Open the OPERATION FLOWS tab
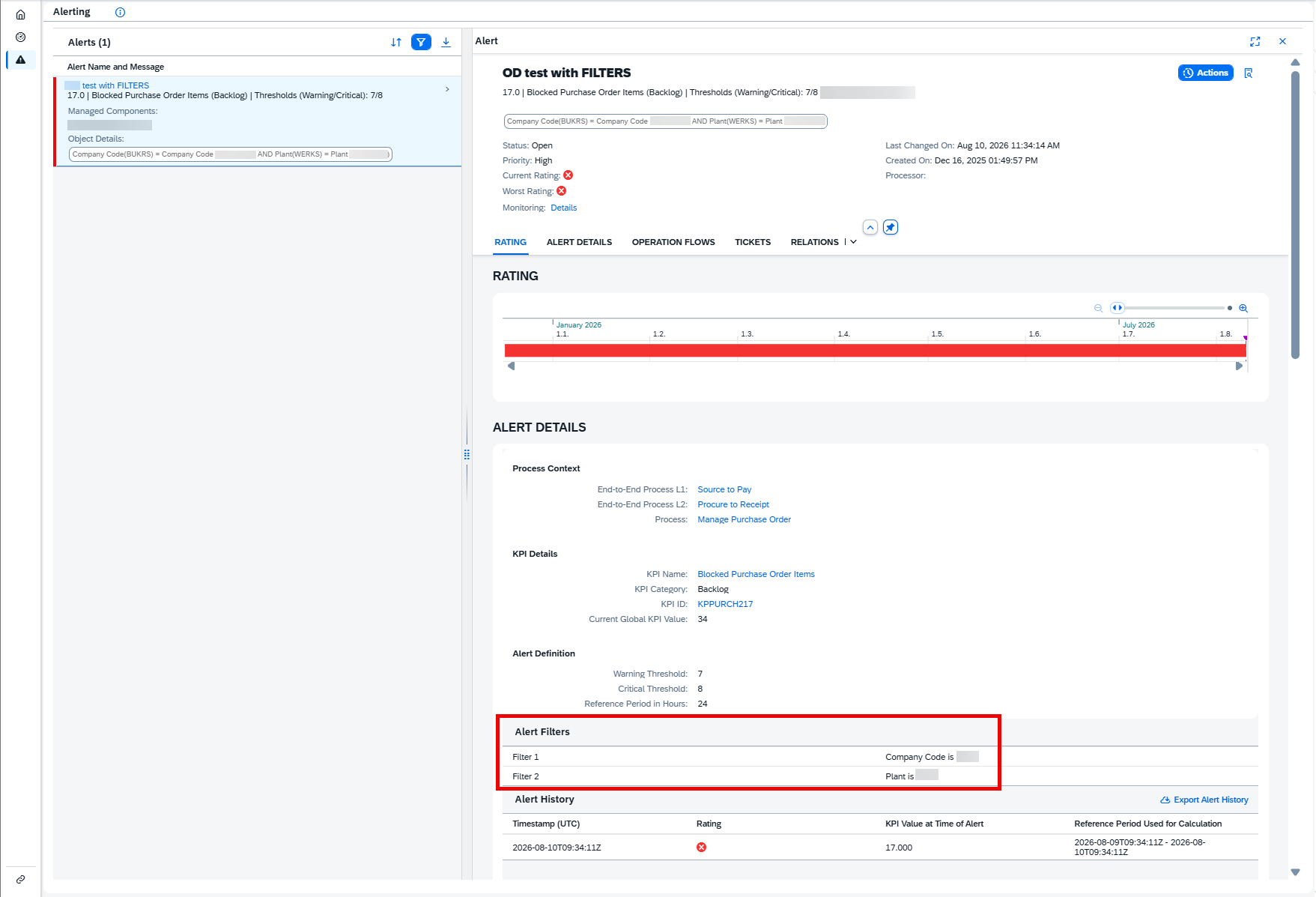 pyautogui.click(x=673, y=242)
